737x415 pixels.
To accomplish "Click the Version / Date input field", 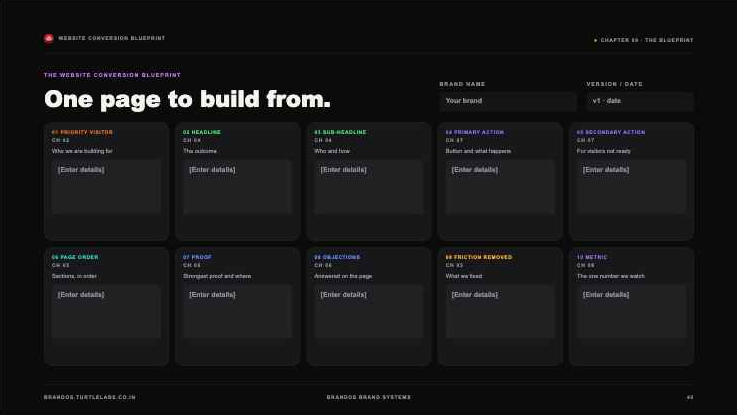I will (640, 101).
